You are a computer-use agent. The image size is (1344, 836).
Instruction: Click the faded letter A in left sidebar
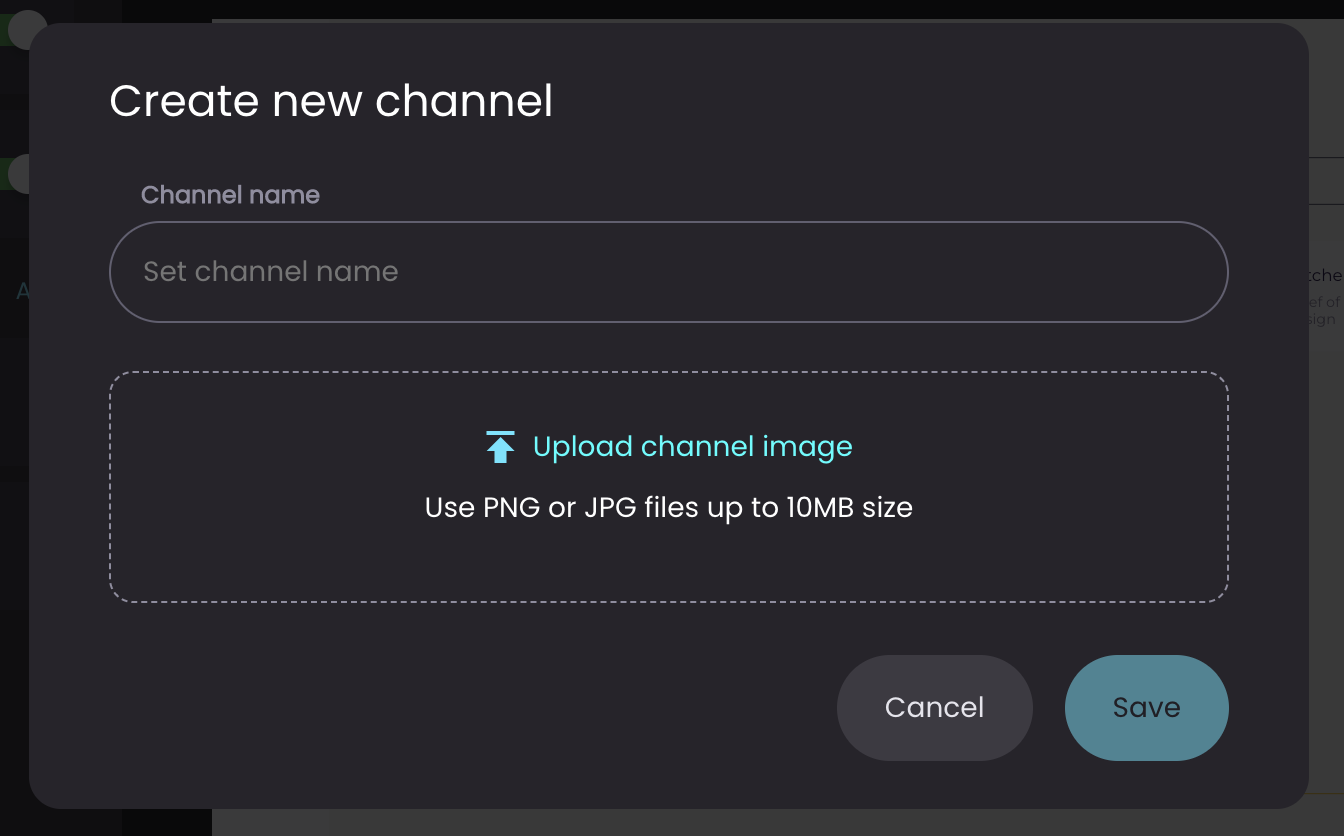point(23,292)
